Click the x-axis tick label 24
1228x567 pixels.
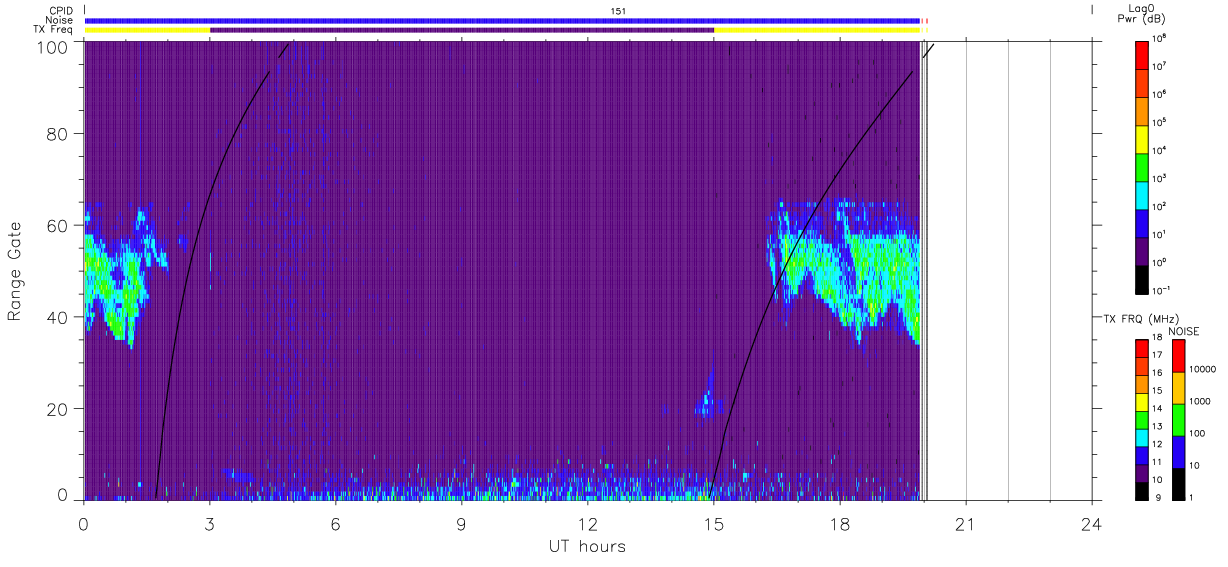(1091, 525)
